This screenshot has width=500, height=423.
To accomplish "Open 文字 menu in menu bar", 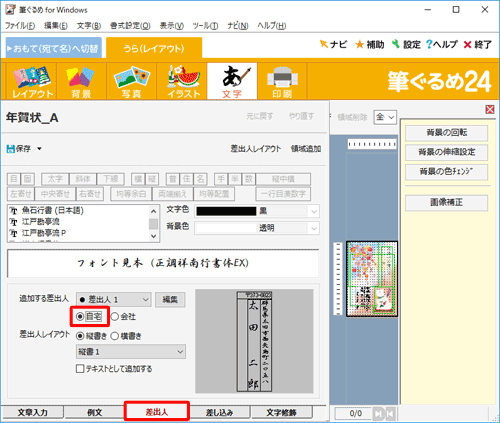I will tap(89, 26).
